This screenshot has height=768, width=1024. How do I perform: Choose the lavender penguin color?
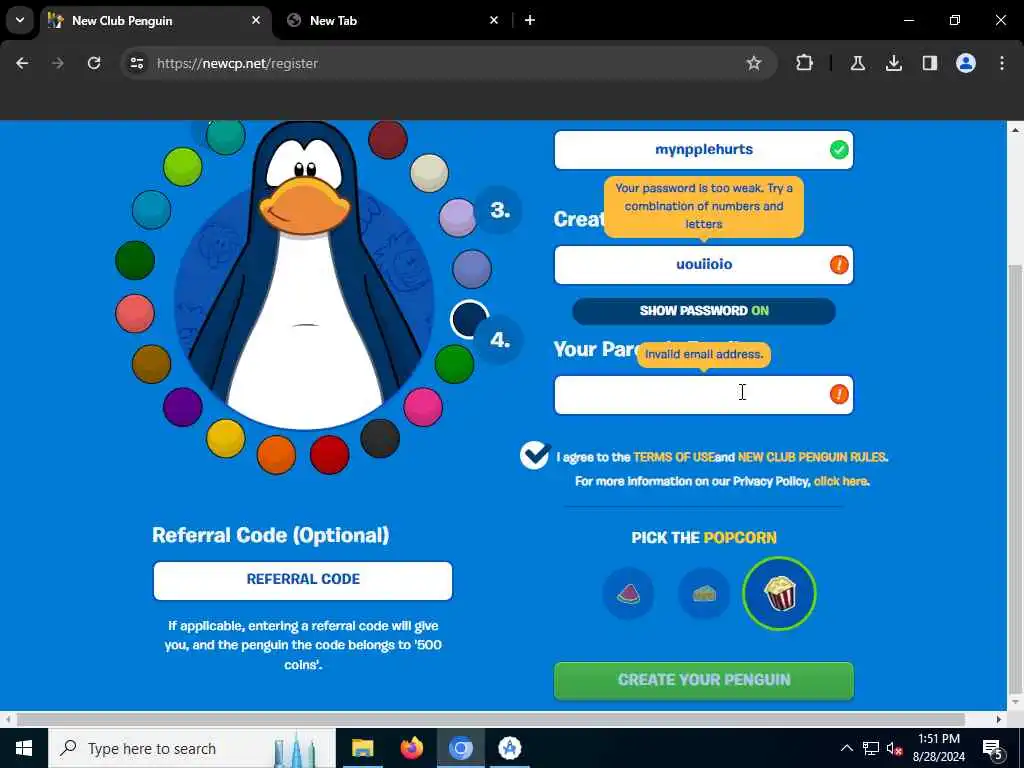[x=458, y=217]
